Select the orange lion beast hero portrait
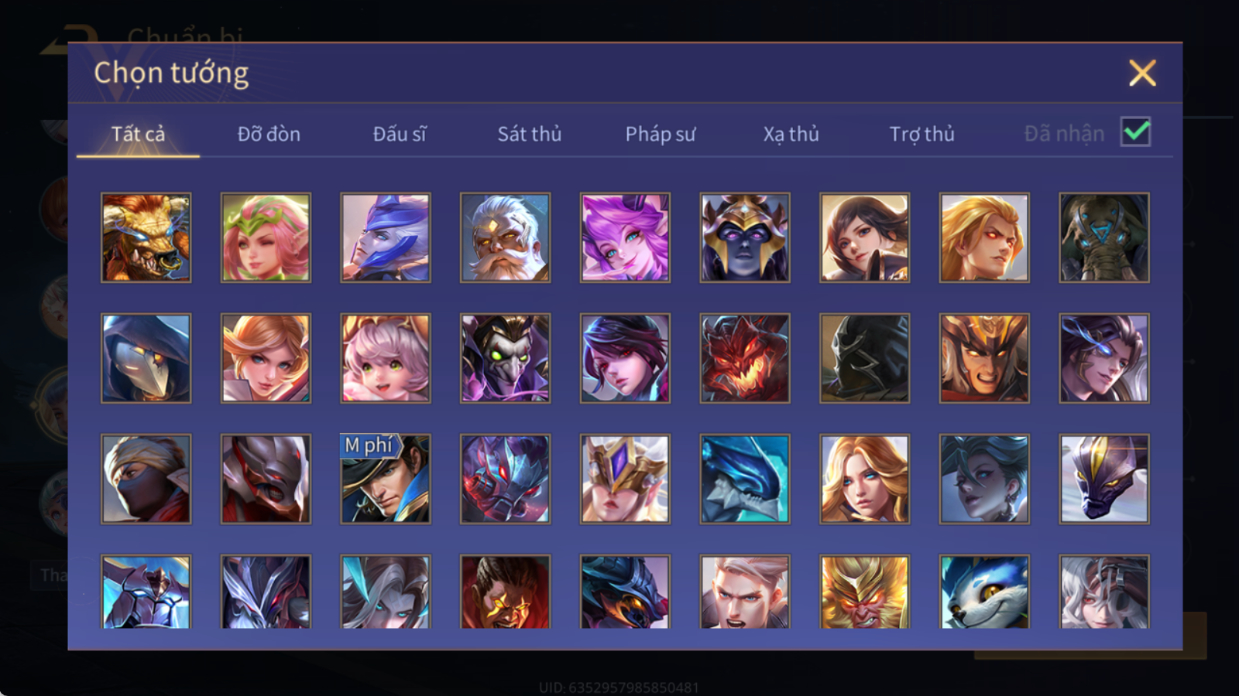The width and height of the screenshot is (1239, 696). 146,238
